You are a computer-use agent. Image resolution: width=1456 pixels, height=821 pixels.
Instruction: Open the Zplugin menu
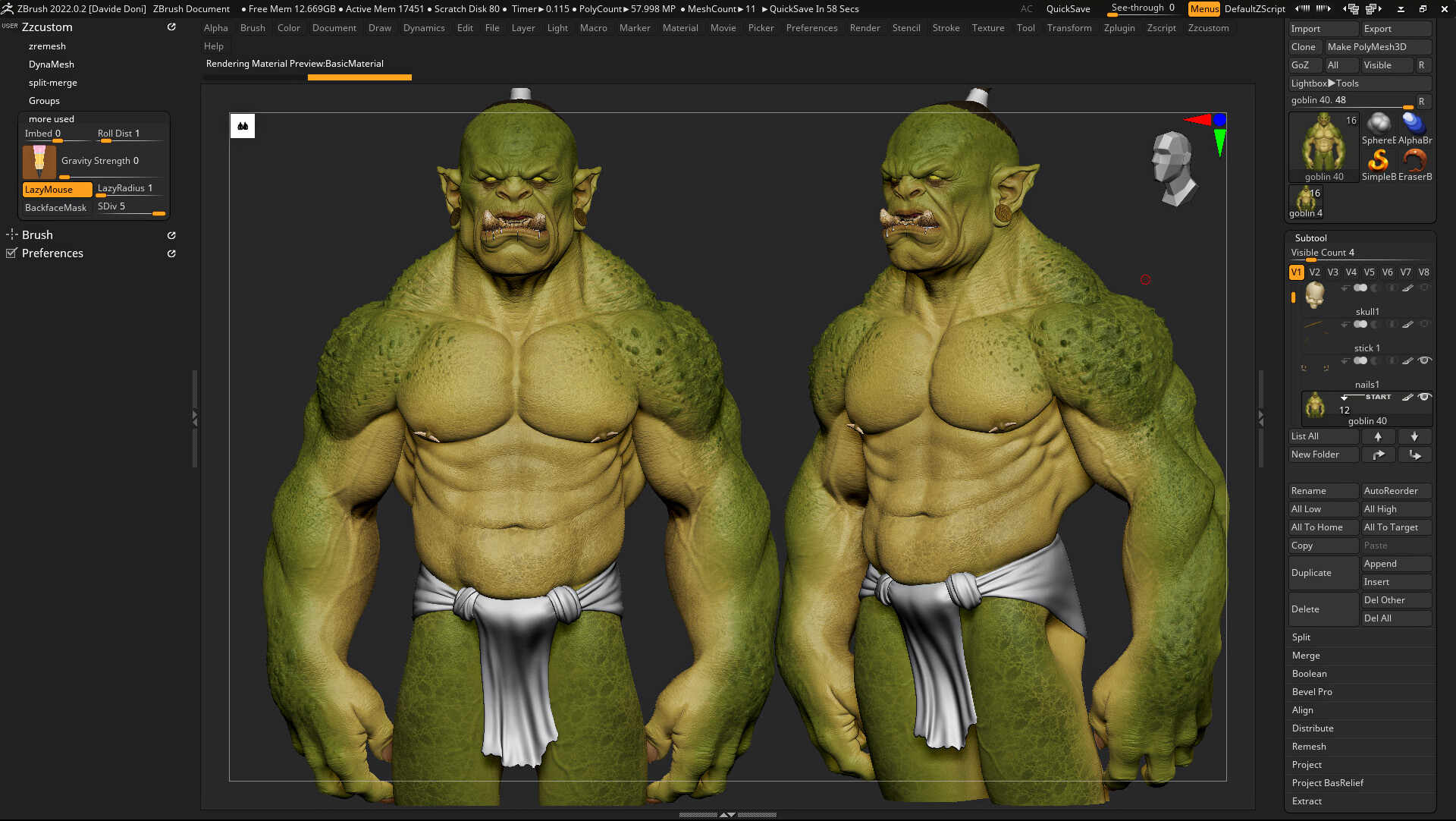point(1119,28)
